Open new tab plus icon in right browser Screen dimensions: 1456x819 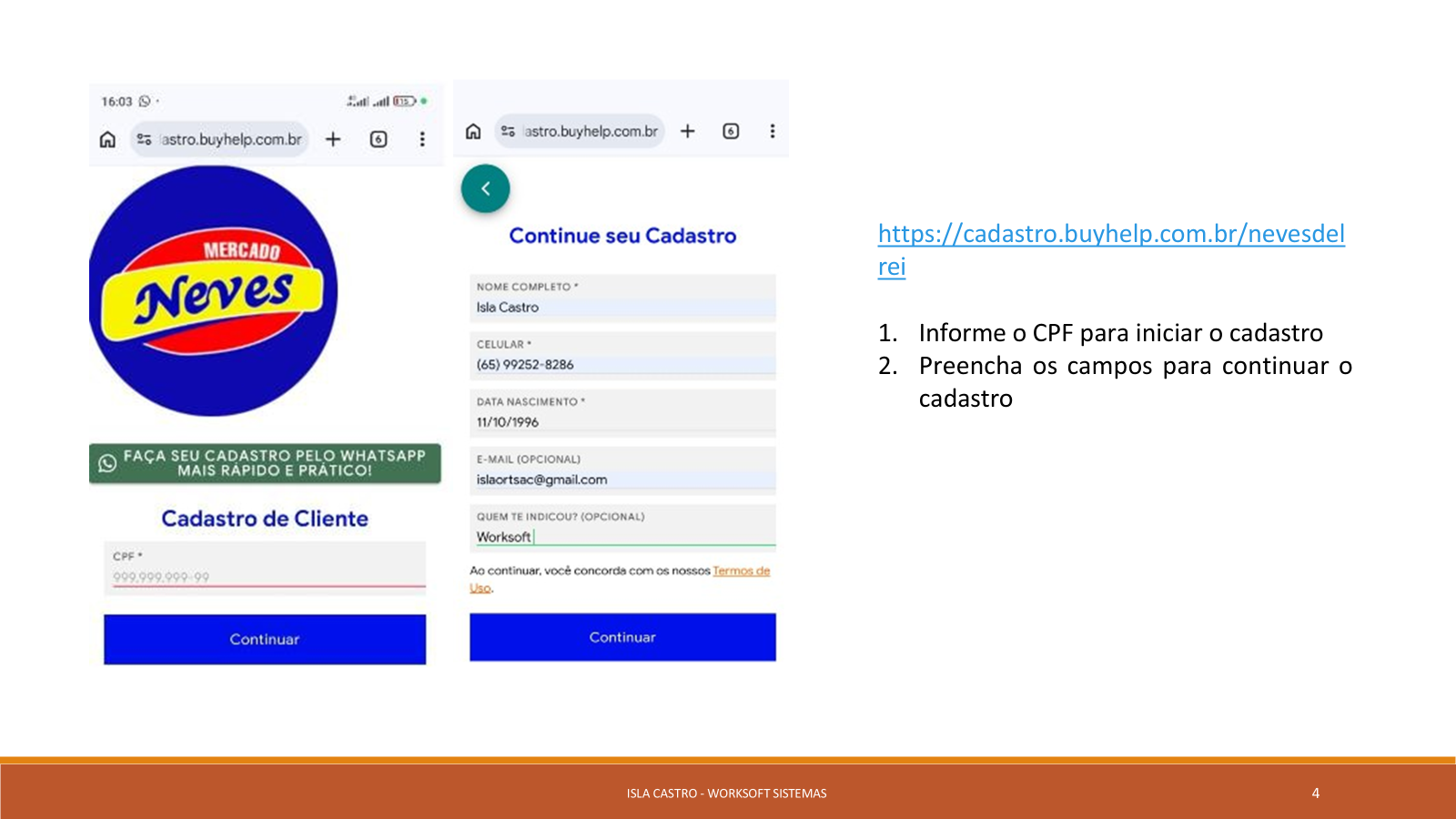(688, 131)
